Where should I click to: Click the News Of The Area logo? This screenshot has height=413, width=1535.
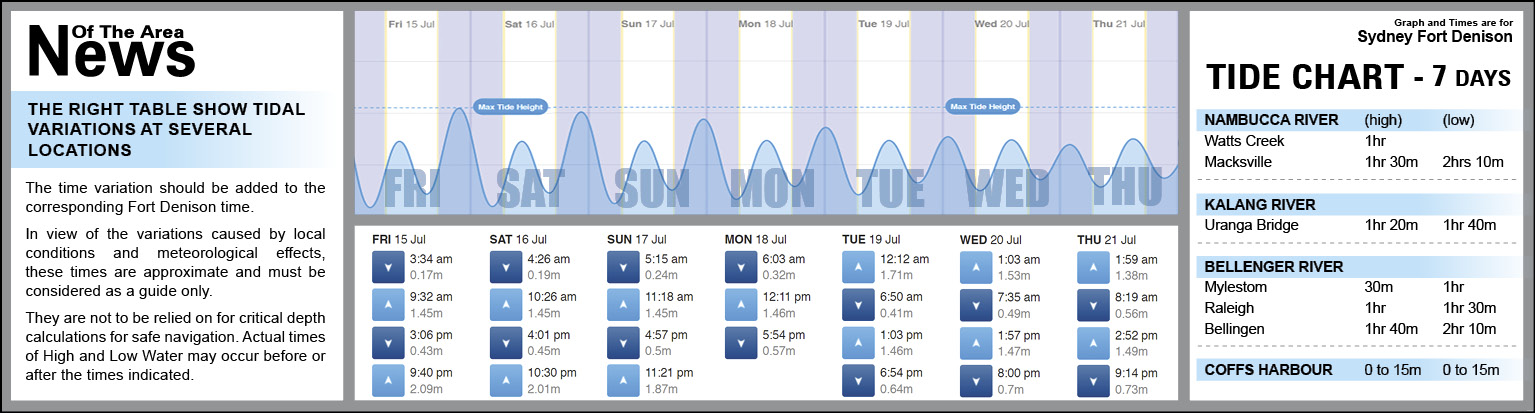(110, 50)
